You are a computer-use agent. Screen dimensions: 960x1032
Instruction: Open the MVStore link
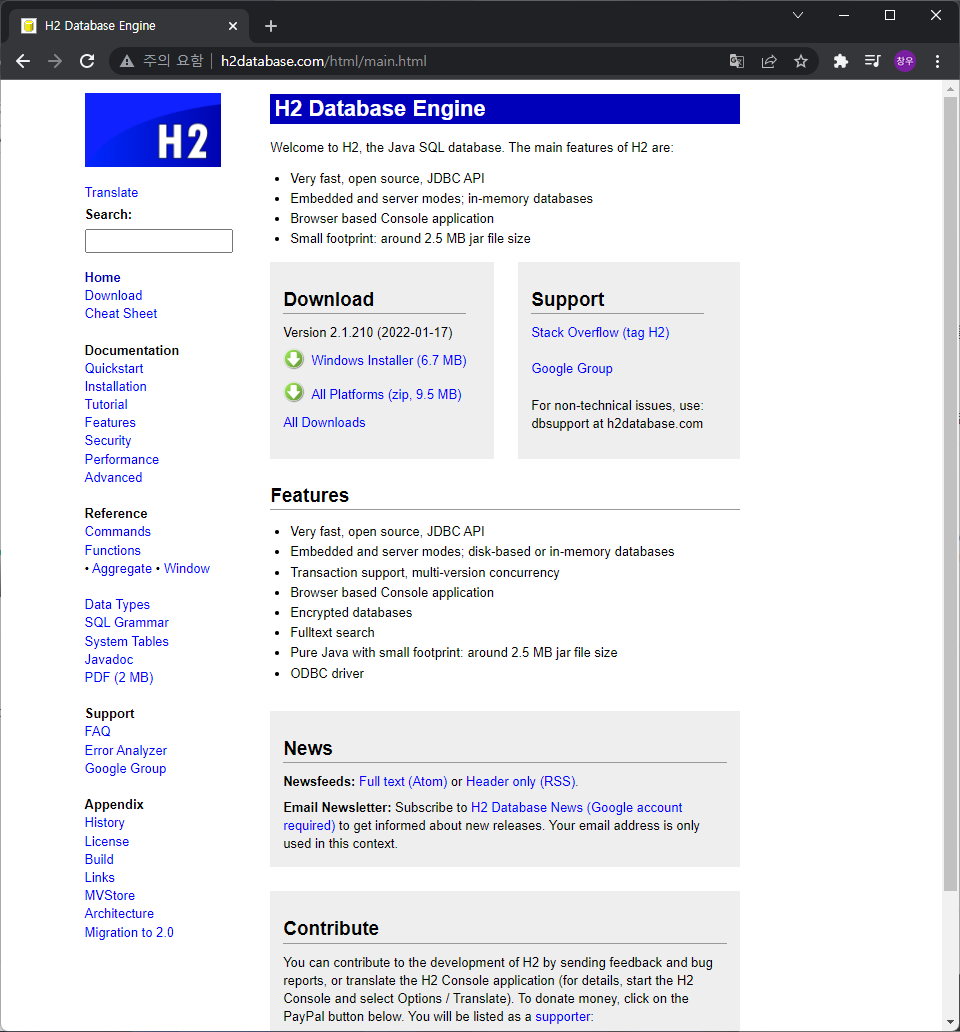(x=110, y=895)
